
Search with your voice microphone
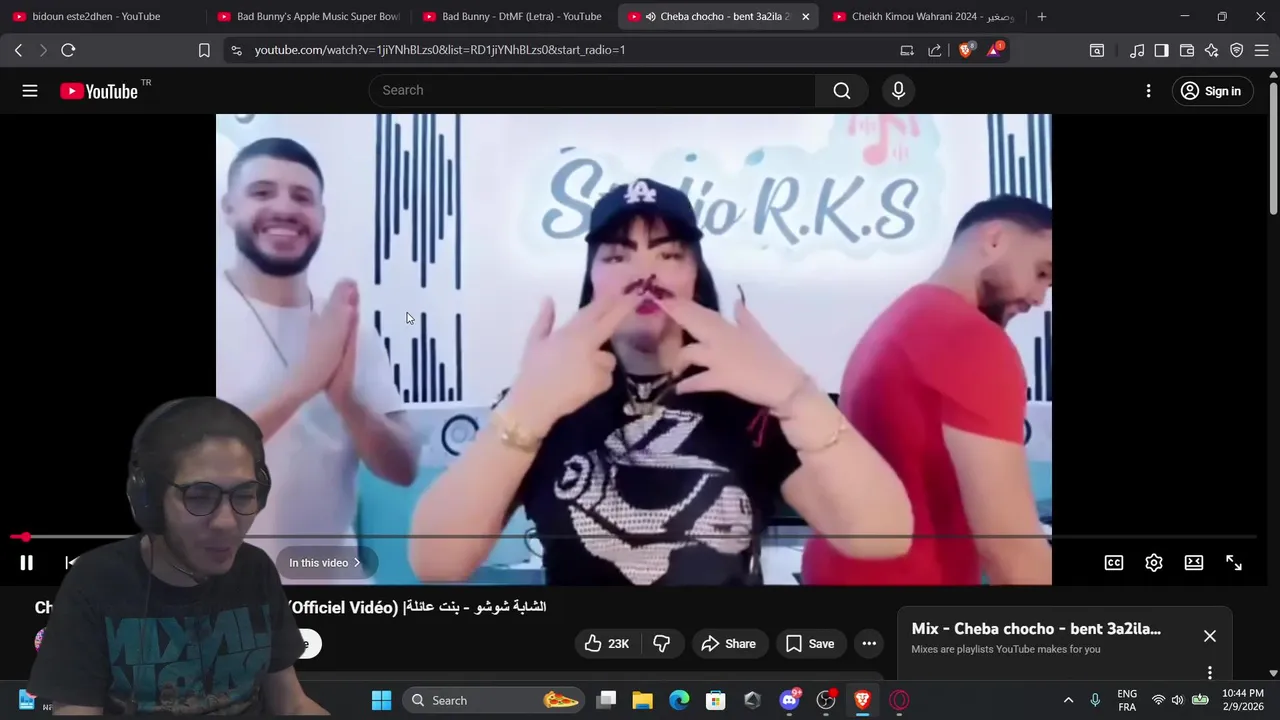click(x=898, y=91)
